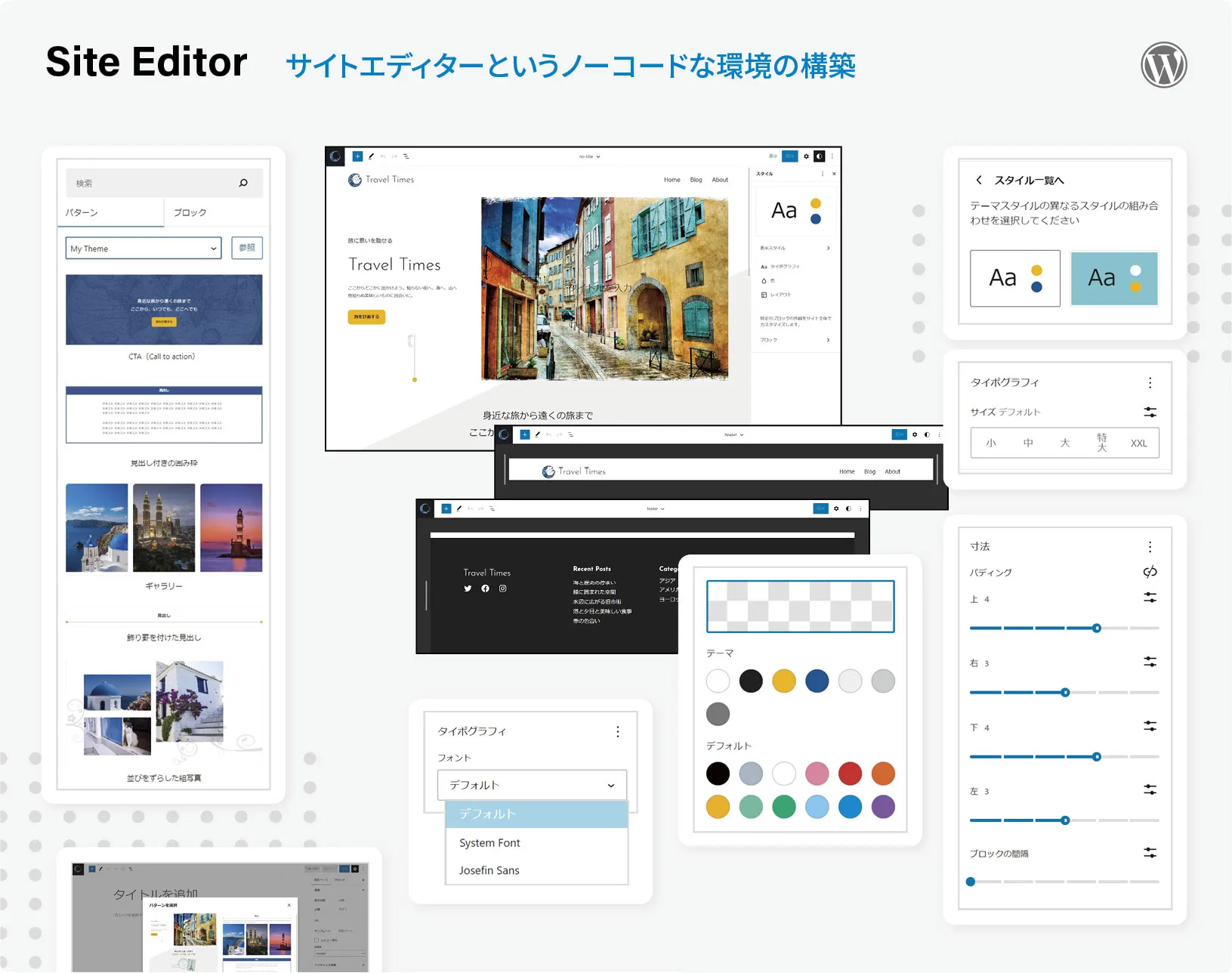Select the 中 size preset in タイポグラフィ
The image size is (1232, 973).
(x=1028, y=443)
